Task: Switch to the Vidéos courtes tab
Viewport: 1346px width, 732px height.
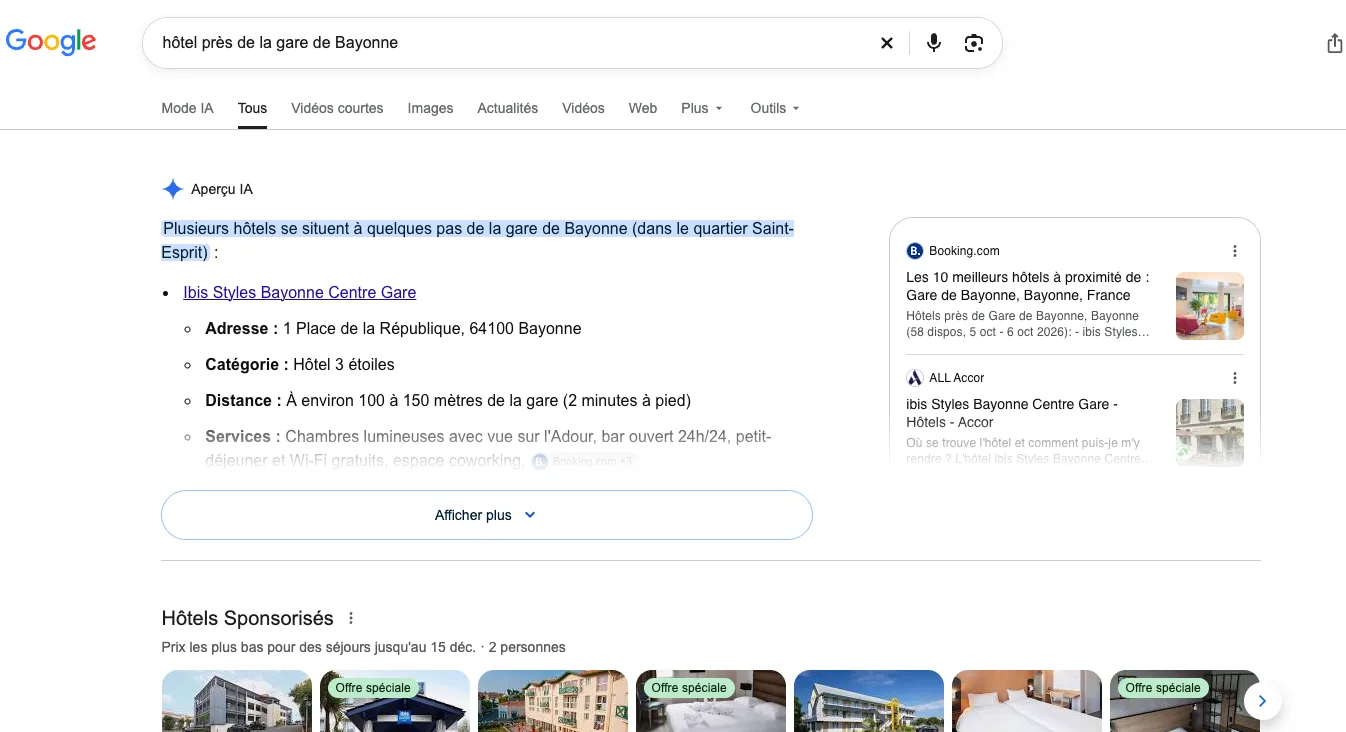Action: pyautogui.click(x=337, y=108)
